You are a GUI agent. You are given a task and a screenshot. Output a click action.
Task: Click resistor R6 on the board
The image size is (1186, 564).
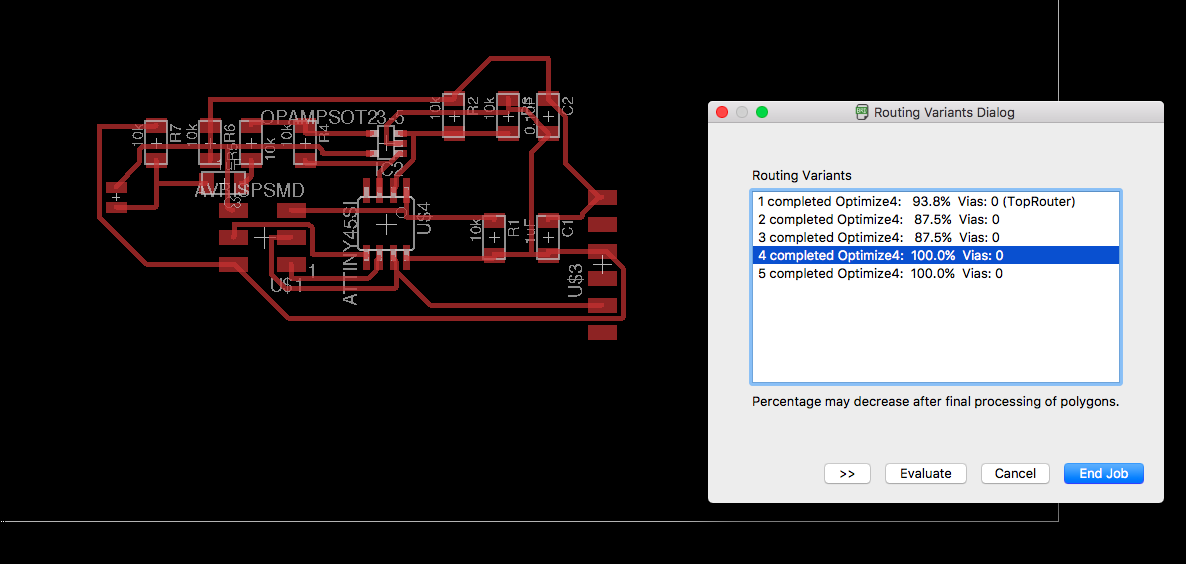pyautogui.click(x=210, y=142)
